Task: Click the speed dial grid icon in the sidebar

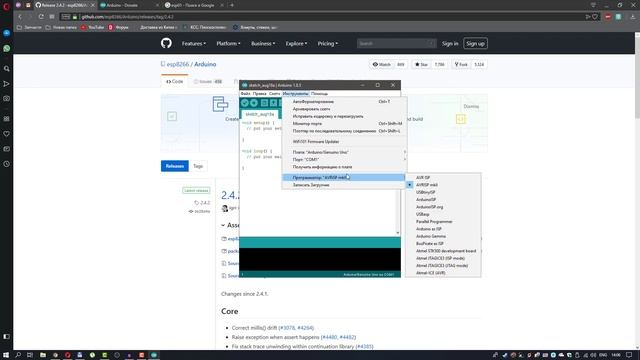Action: click(7, 119)
